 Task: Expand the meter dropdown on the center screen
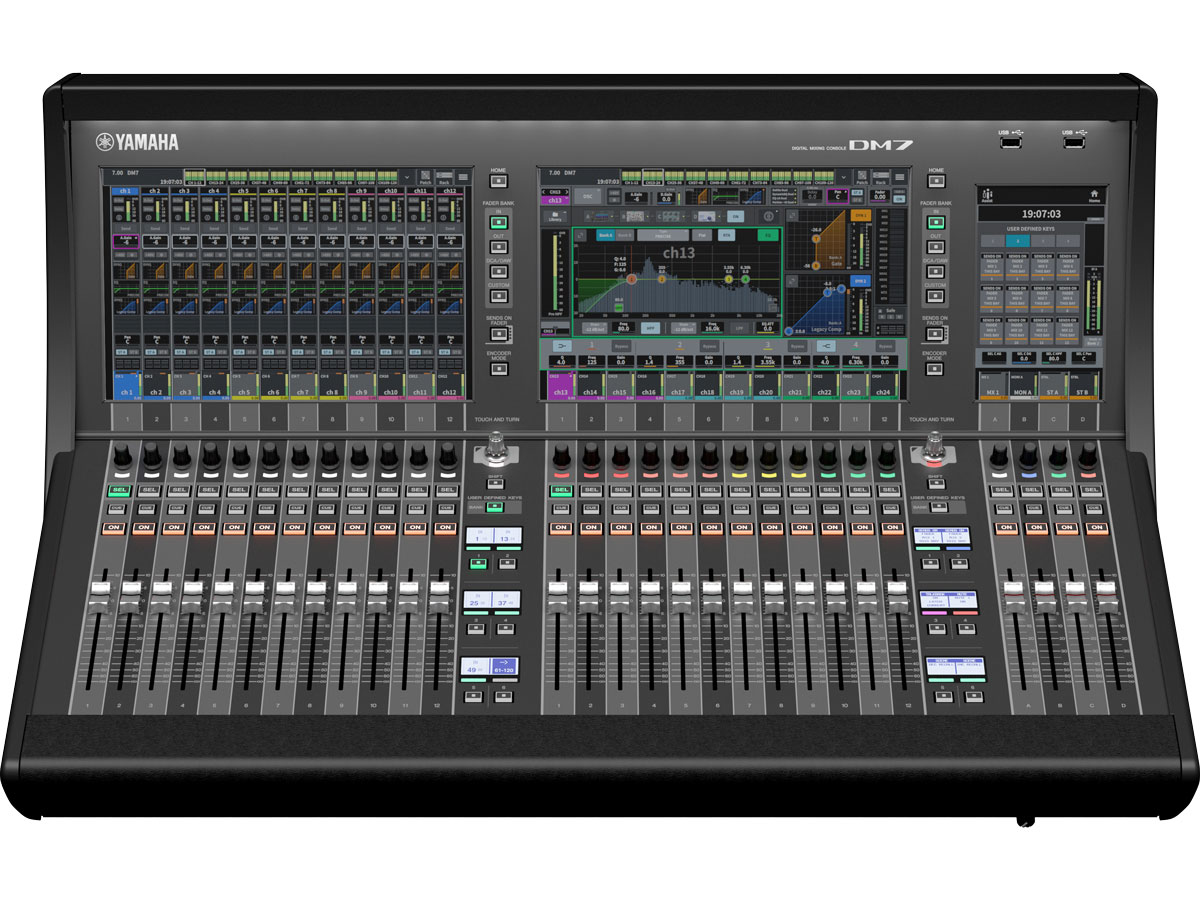pyautogui.click(x=843, y=177)
